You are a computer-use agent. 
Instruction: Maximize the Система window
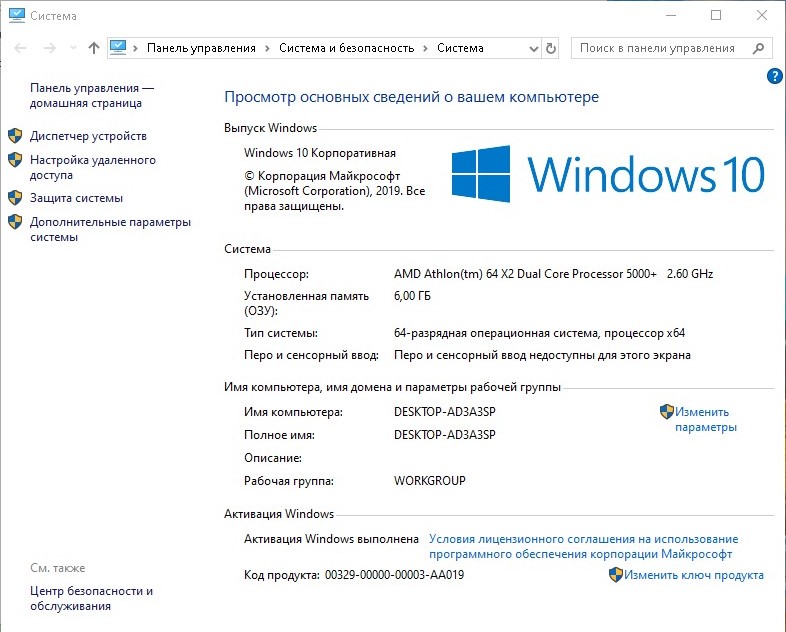(x=716, y=16)
